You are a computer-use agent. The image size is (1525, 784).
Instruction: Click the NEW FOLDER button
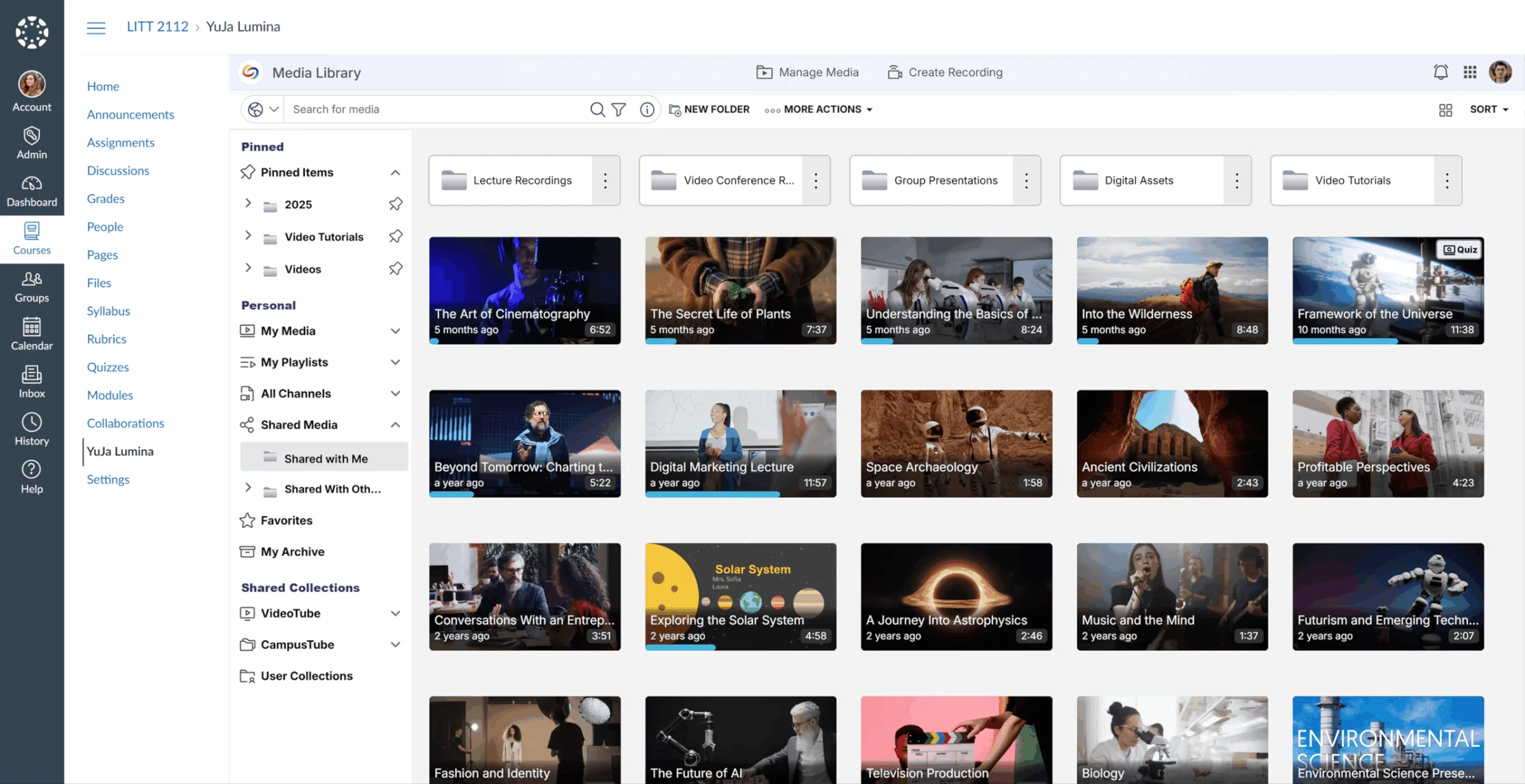[x=709, y=109]
